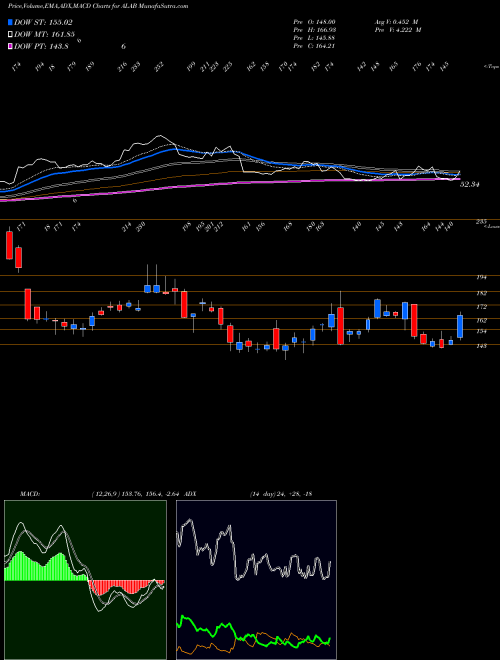The width and height of the screenshot is (500, 660).
Task: Click the first red candlestick at far left
Action: pyautogui.click(x=9, y=245)
